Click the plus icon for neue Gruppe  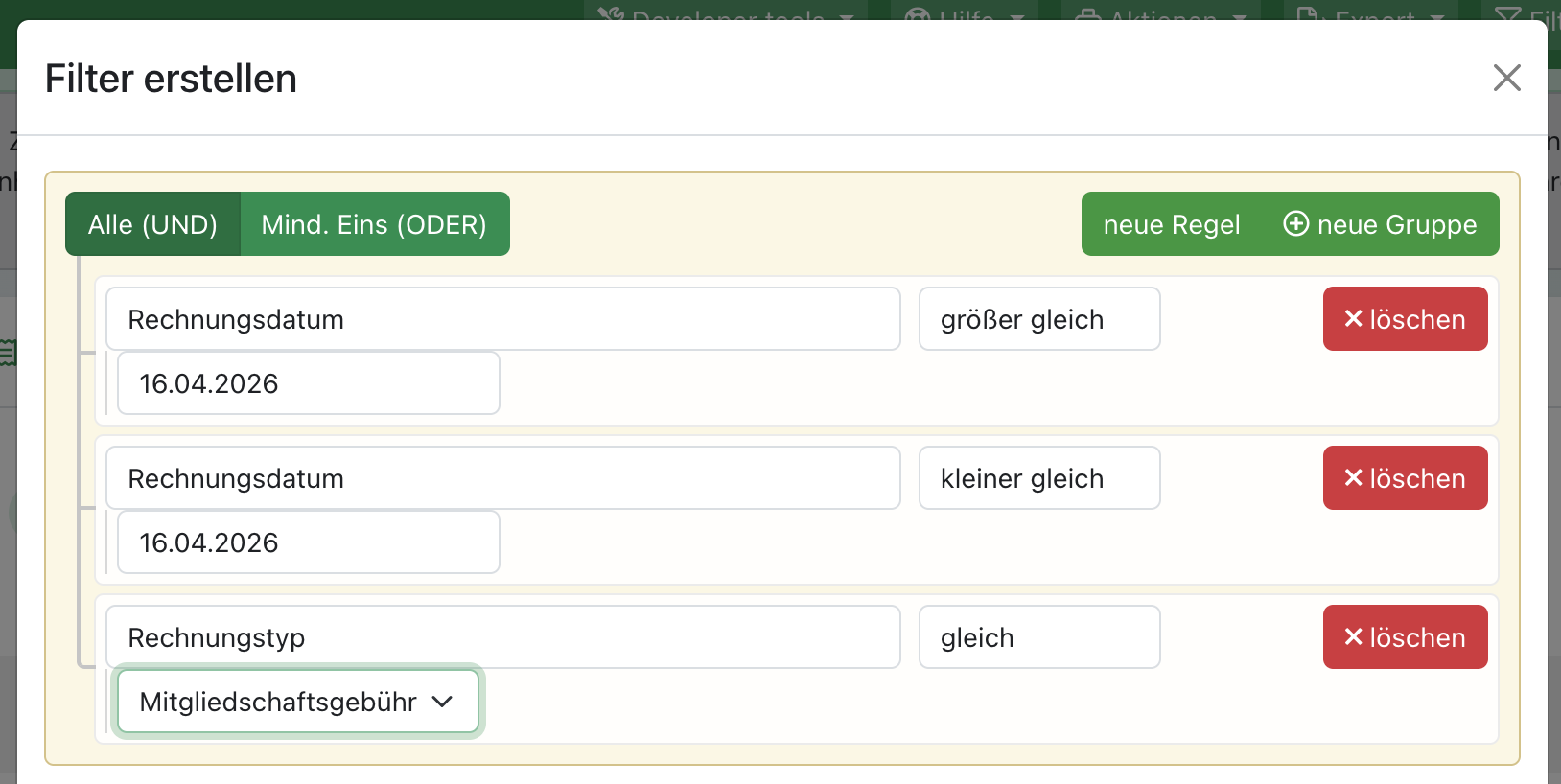point(1296,224)
